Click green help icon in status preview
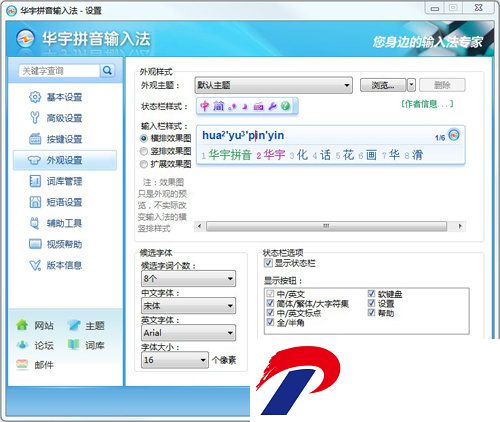The width and height of the screenshot is (500, 422). click(x=285, y=106)
